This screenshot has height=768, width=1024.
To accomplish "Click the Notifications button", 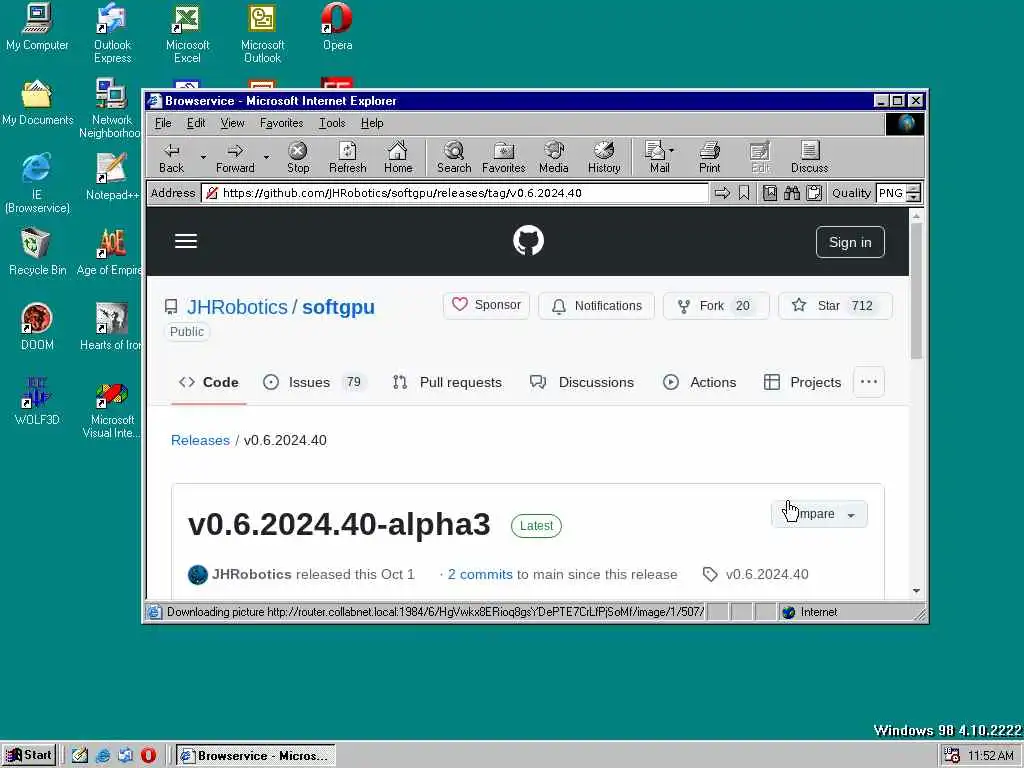I will pyautogui.click(x=596, y=306).
